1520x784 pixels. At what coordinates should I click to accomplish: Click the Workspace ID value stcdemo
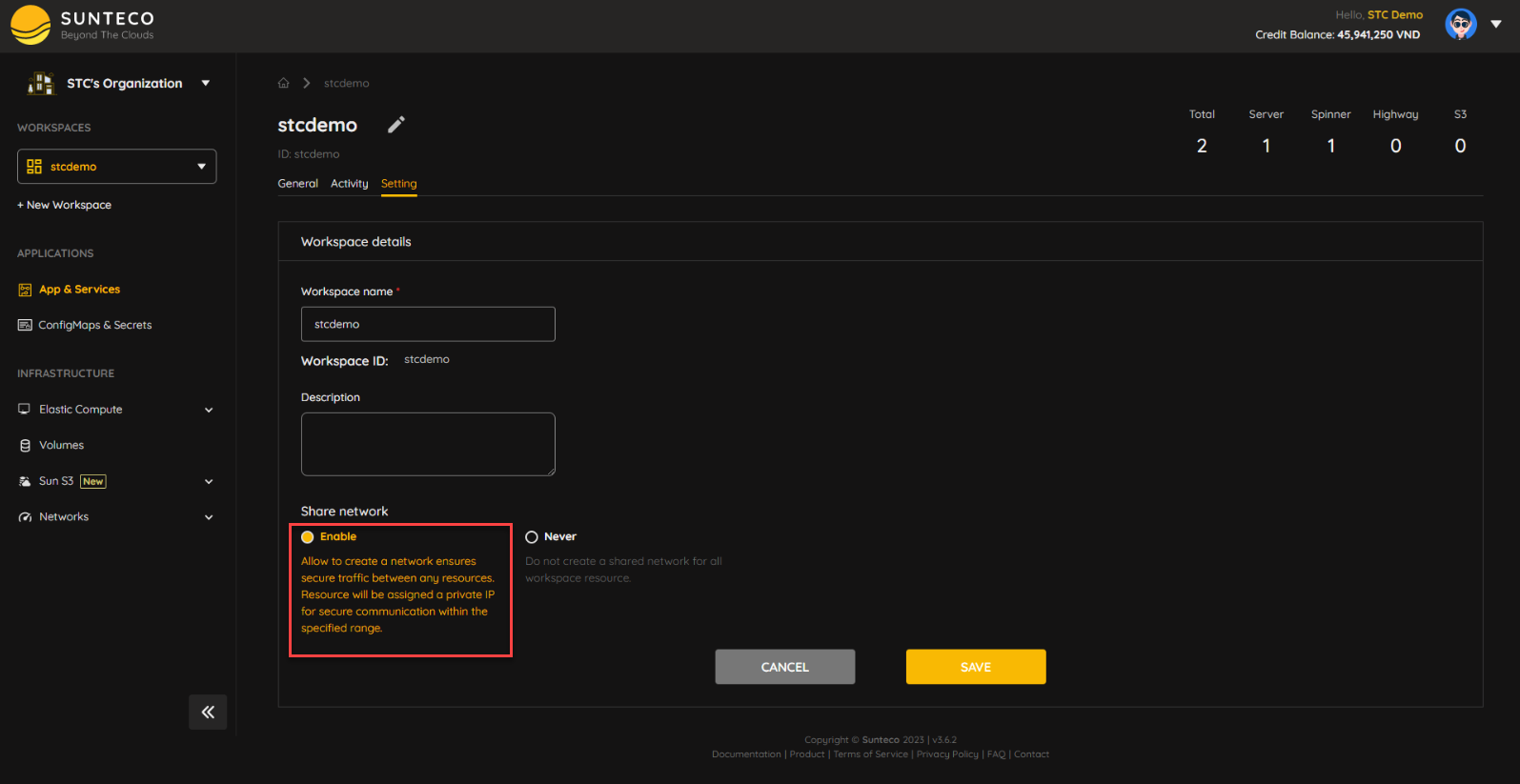point(427,359)
